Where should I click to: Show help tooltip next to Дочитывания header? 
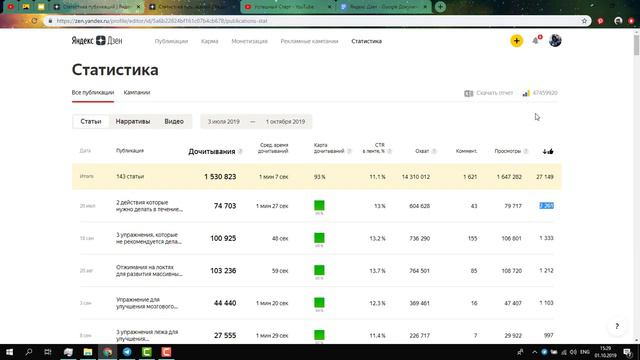click(x=240, y=151)
